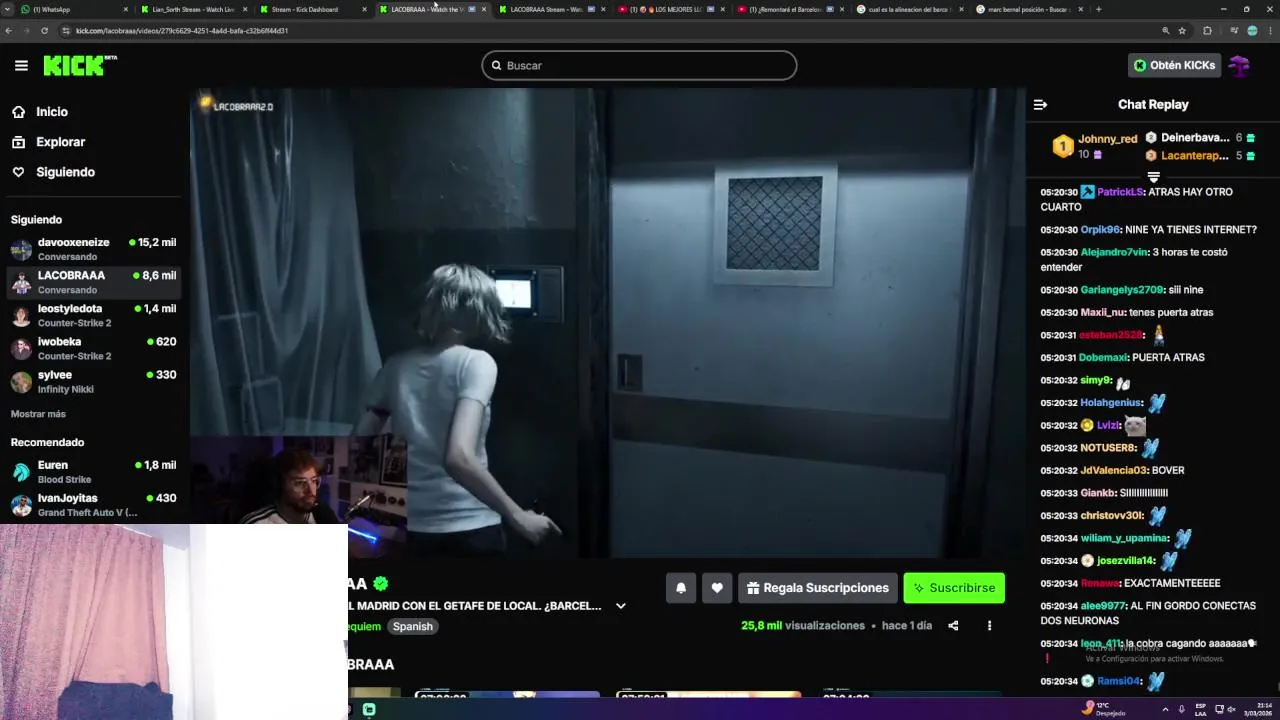Screen dimensions: 1280x720
Task: Focus the Buscar search field
Action: [x=639, y=65]
